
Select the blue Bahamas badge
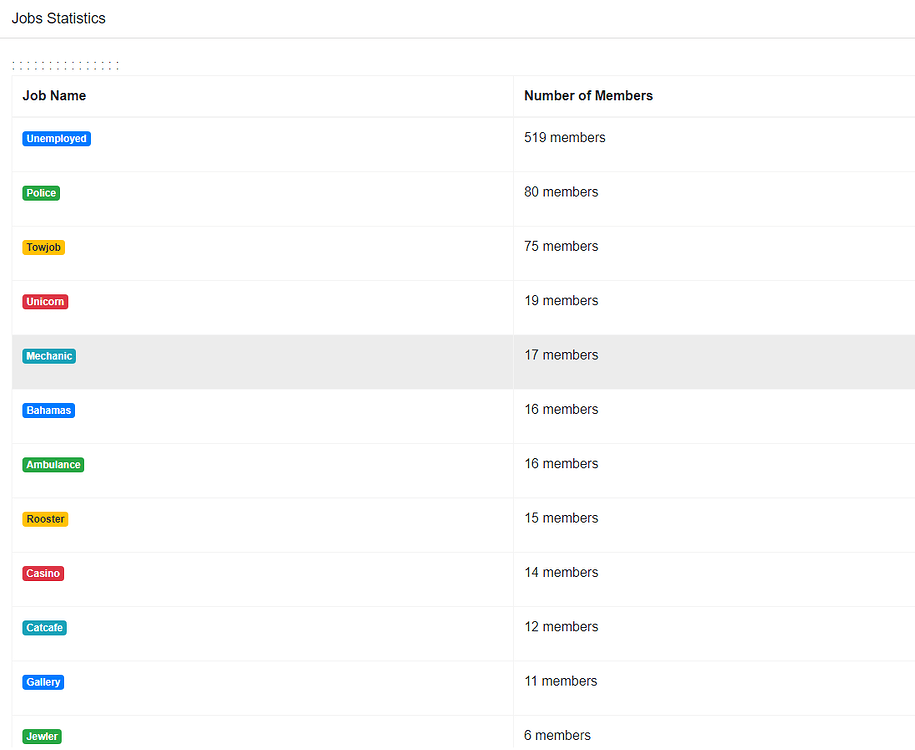(x=48, y=410)
